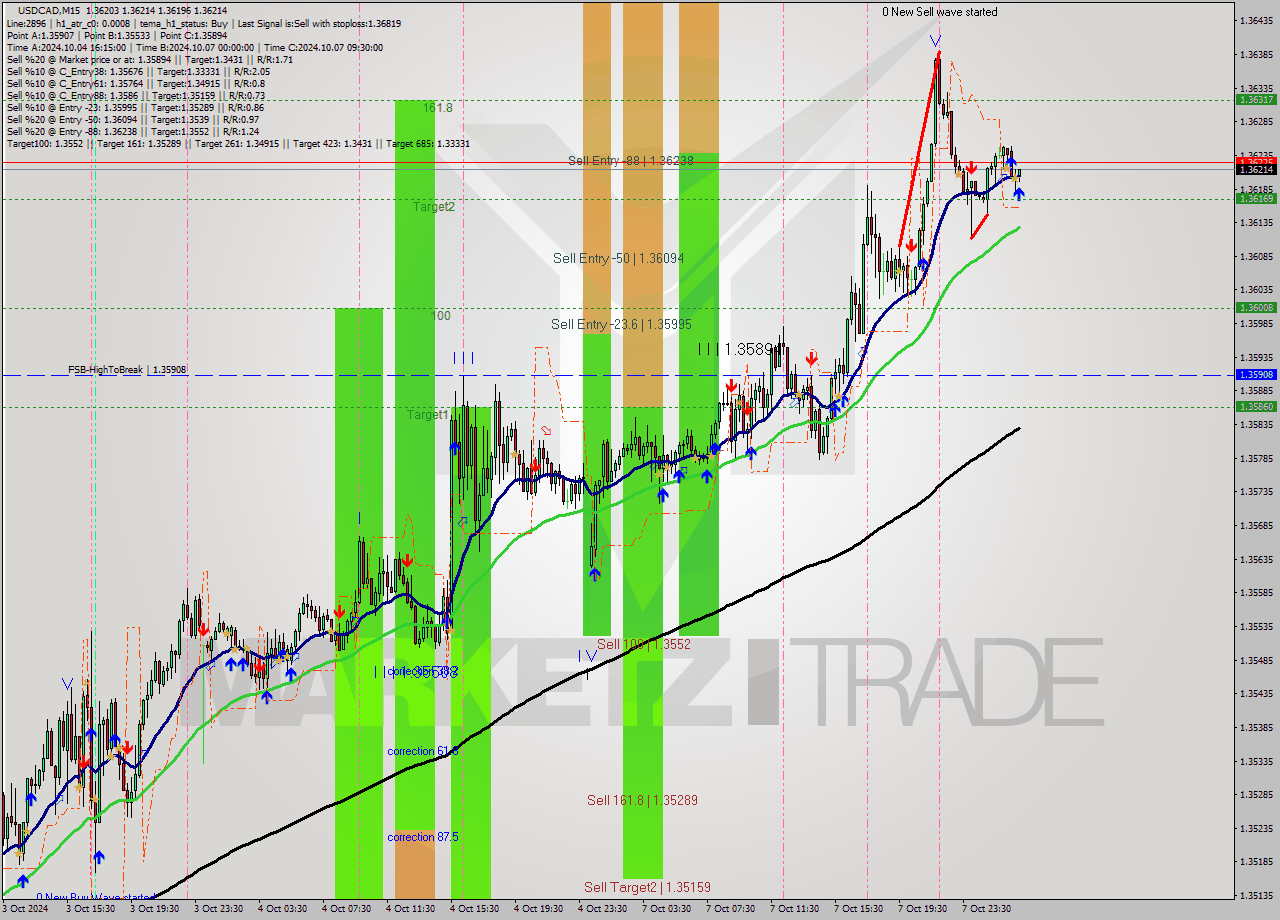The image size is (1280, 920).
Task: Click the green 1.36008 price tag on axis
Action: [x=1256, y=307]
